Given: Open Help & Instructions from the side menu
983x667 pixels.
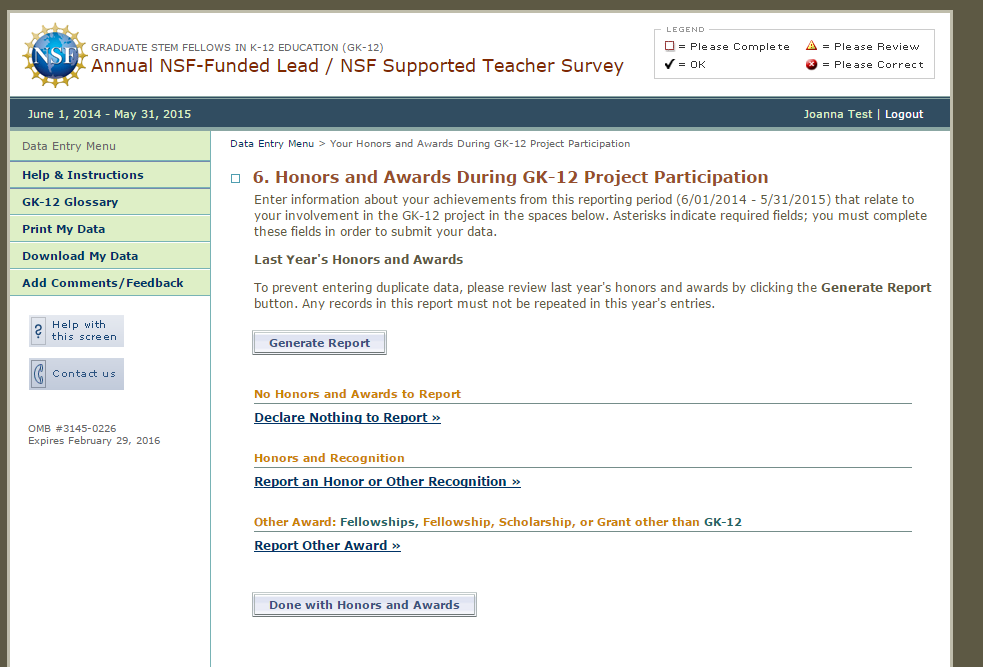Looking at the screenshot, I should 83,175.
